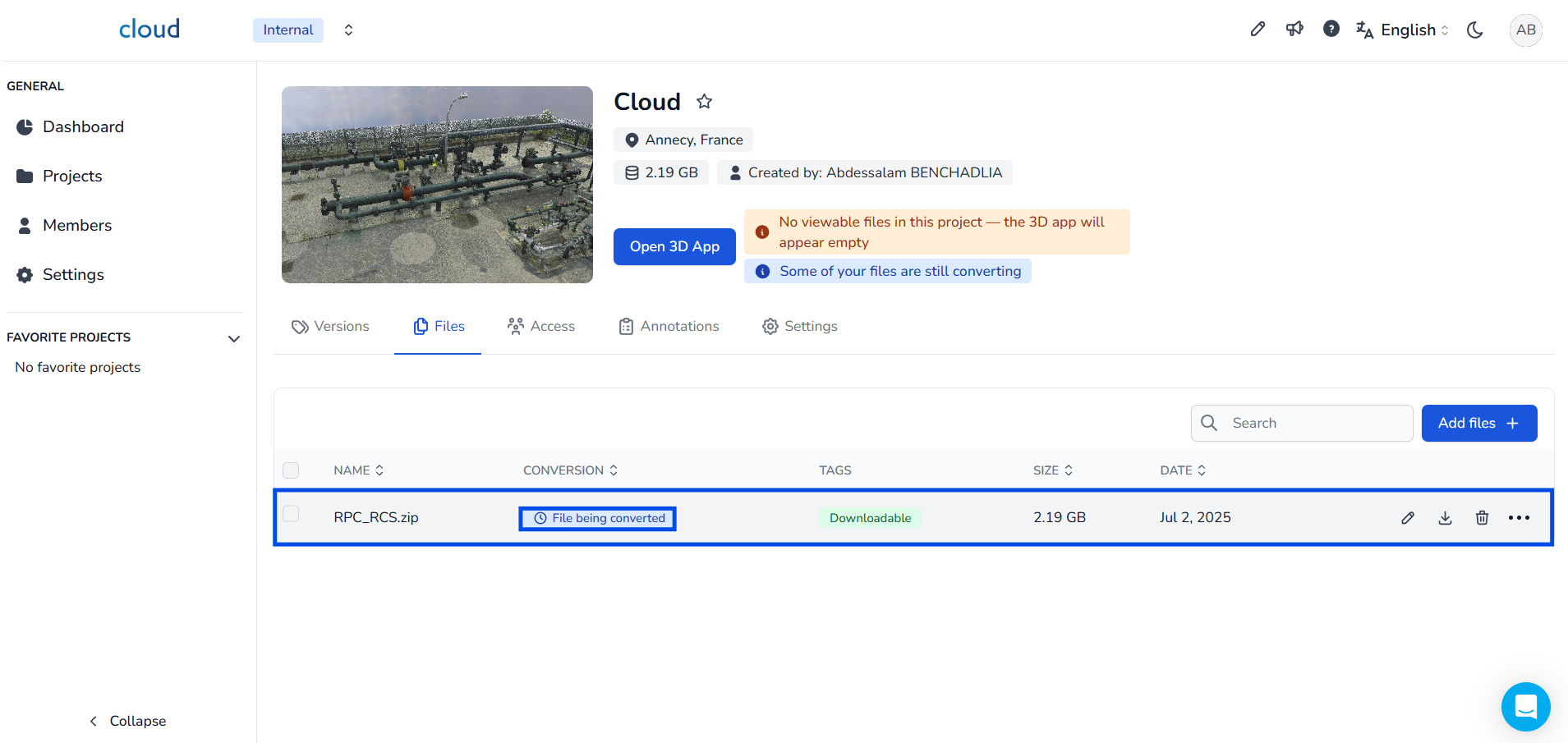Open the English language dropdown
The image size is (1568, 743).
click(1402, 30)
